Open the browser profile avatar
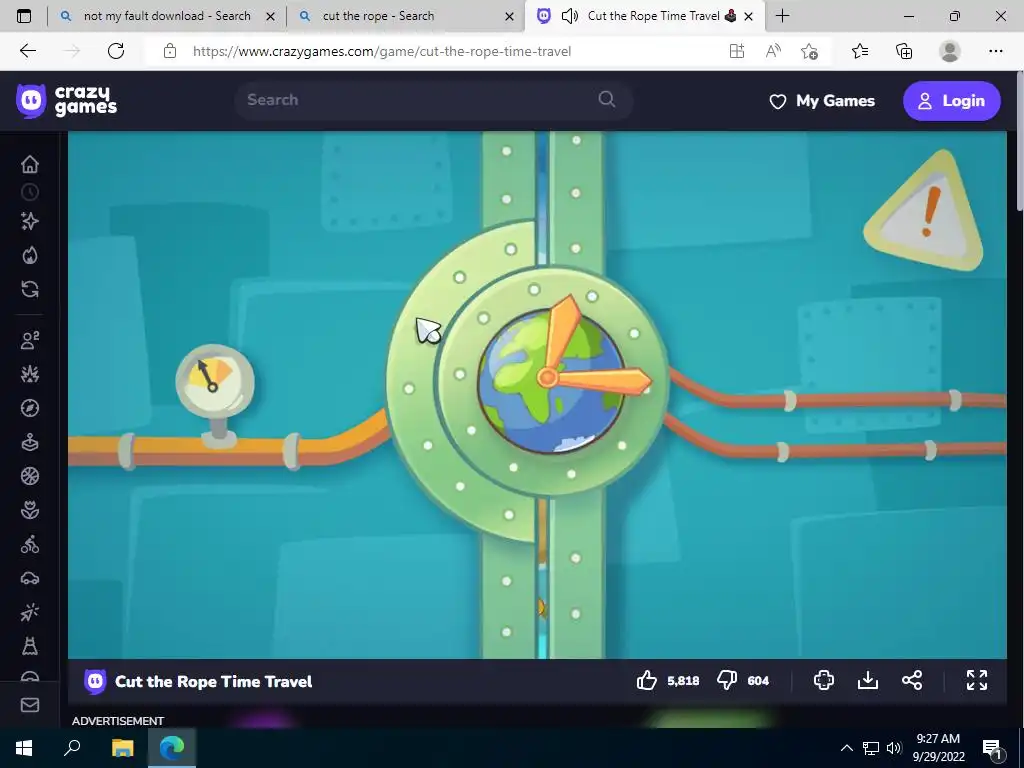Viewport: 1024px width, 768px height. point(950,51)
